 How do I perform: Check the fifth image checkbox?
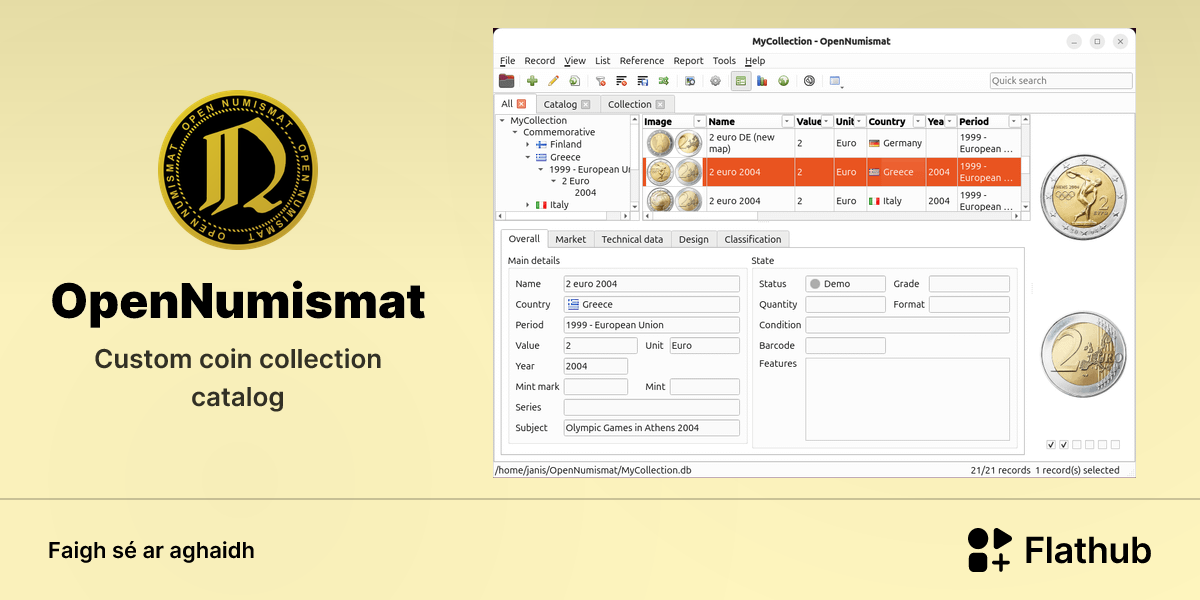coord(1102,445)
